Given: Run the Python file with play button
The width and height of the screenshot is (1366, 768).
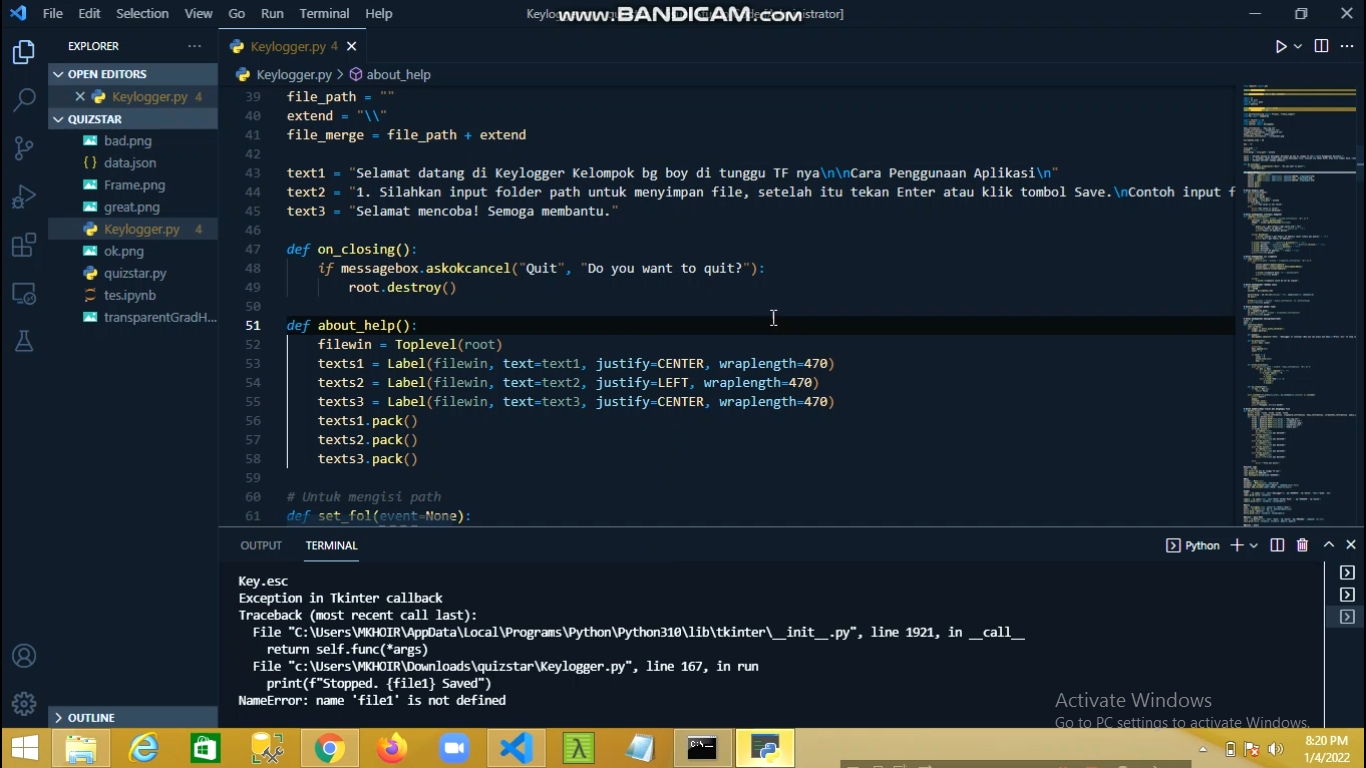Looking at the screenshot, I should click(x=1281, y=46).
